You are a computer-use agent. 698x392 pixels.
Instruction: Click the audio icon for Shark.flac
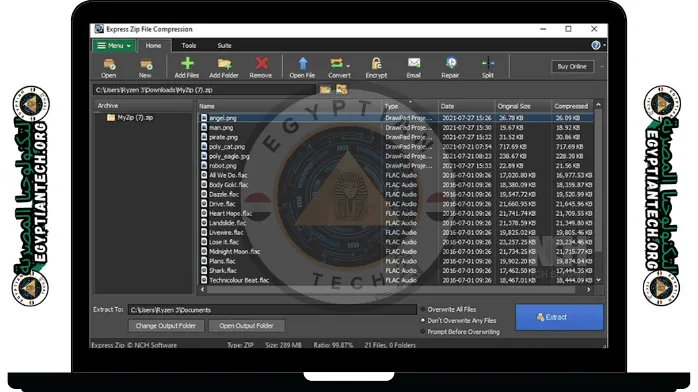pos(204,271)
